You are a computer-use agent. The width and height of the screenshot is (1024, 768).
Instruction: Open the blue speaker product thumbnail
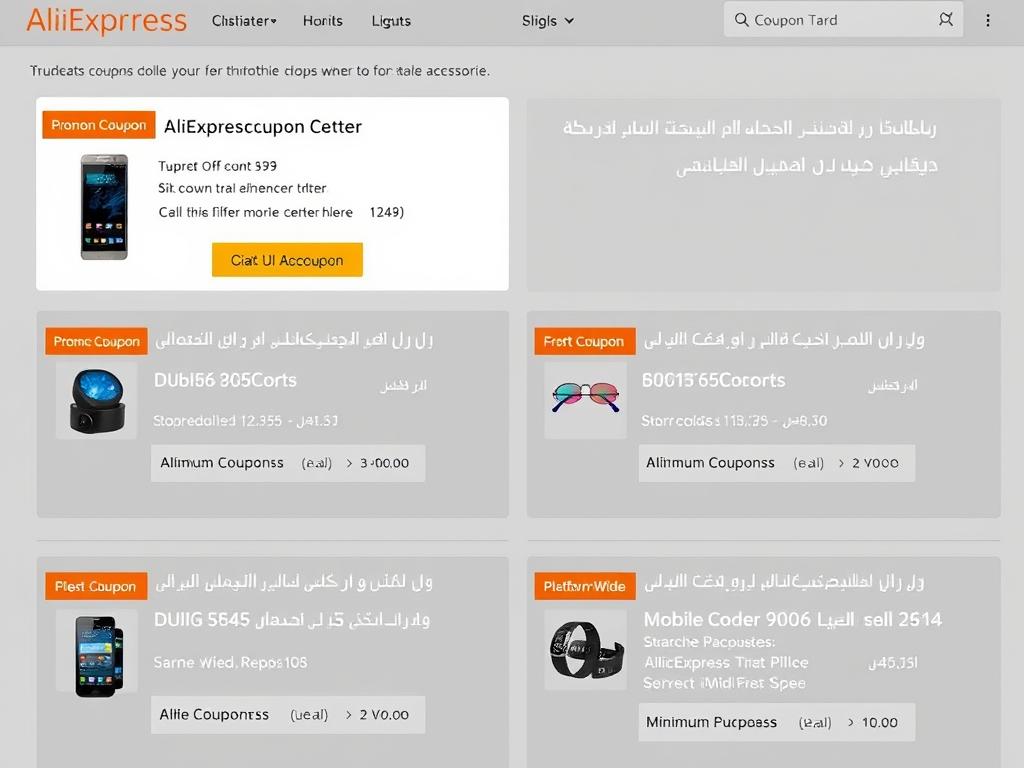point(97,401)
